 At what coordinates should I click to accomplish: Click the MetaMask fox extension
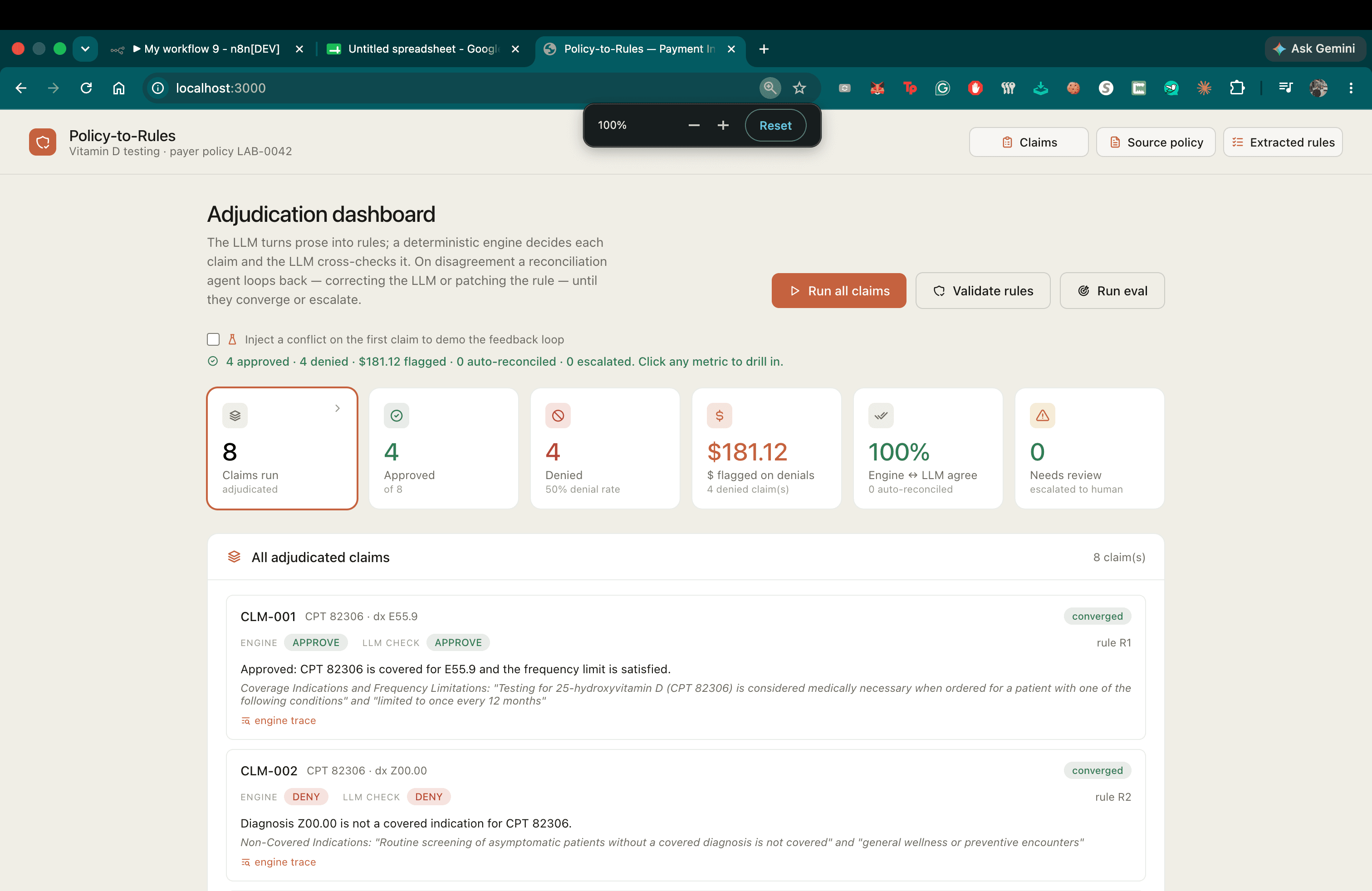pos(877,88)
